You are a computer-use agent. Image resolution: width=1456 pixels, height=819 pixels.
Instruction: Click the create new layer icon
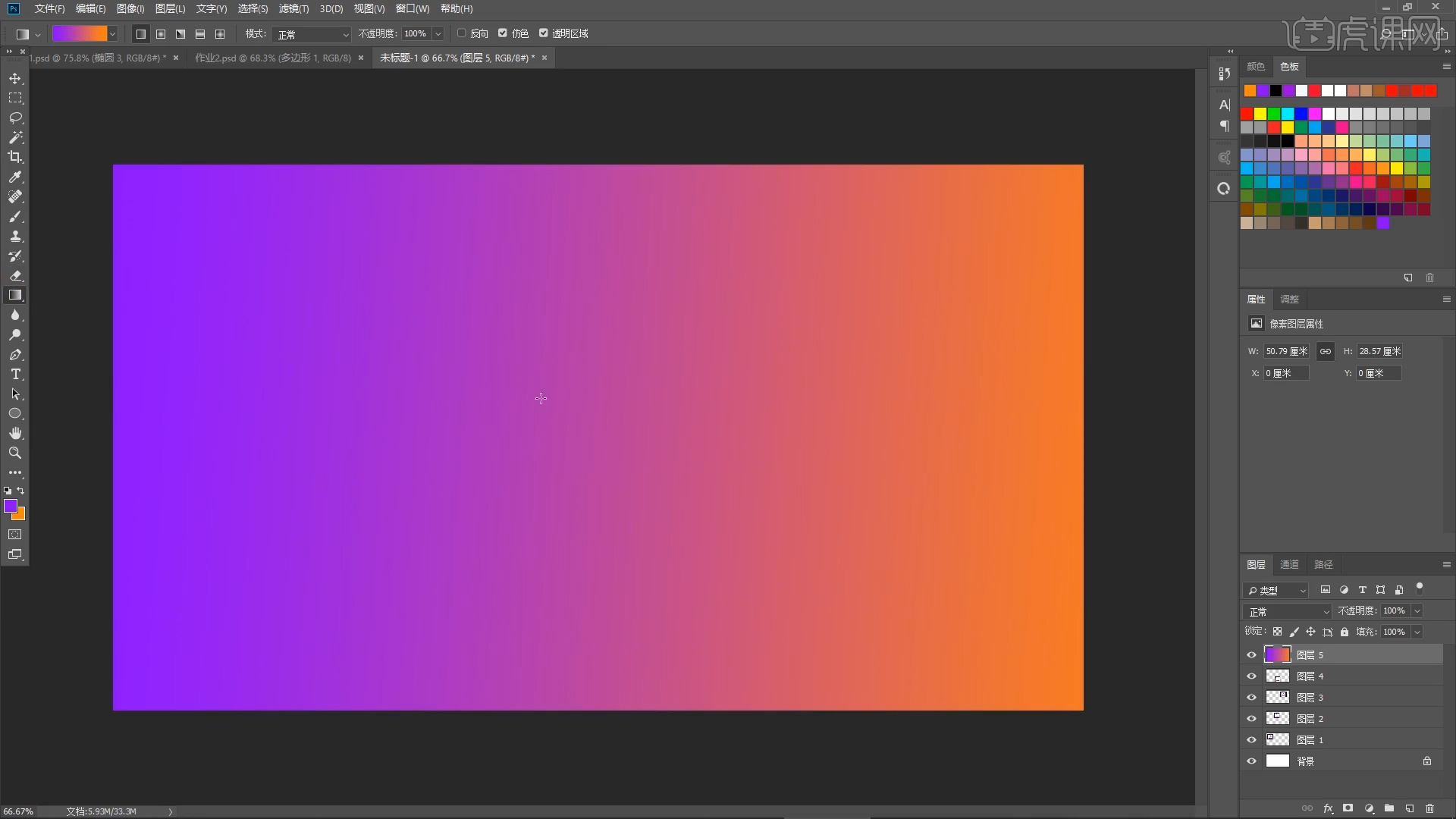tap(1409, 809)
